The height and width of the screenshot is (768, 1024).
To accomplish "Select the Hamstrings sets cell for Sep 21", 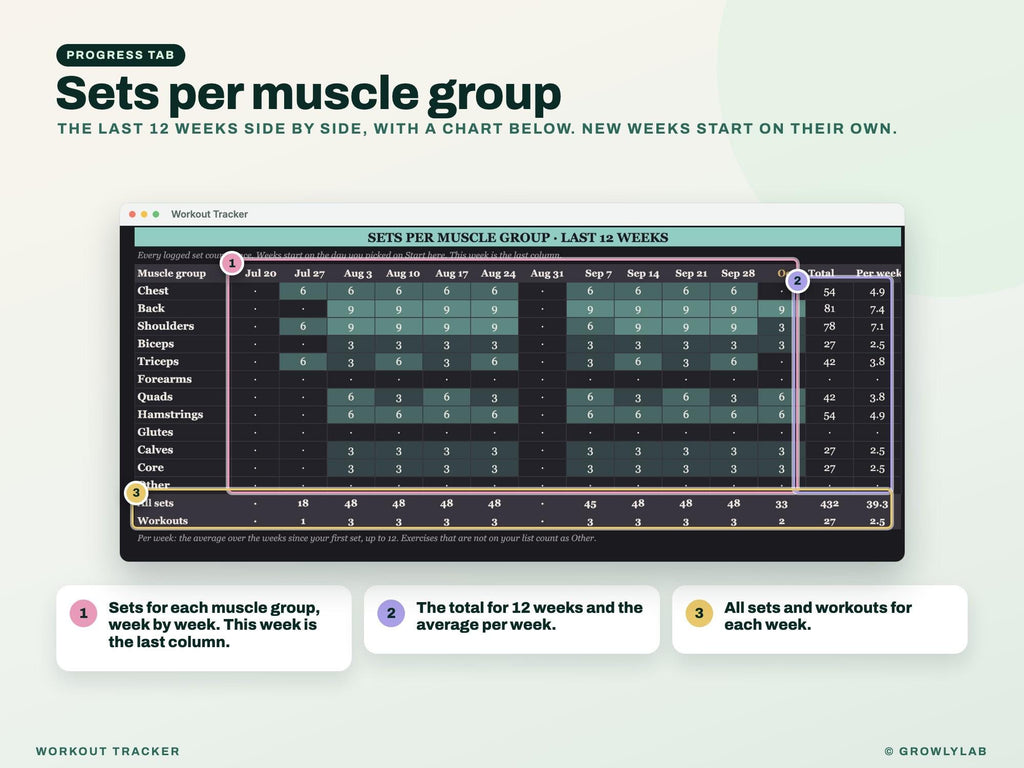I will click(x=686, y=415).
